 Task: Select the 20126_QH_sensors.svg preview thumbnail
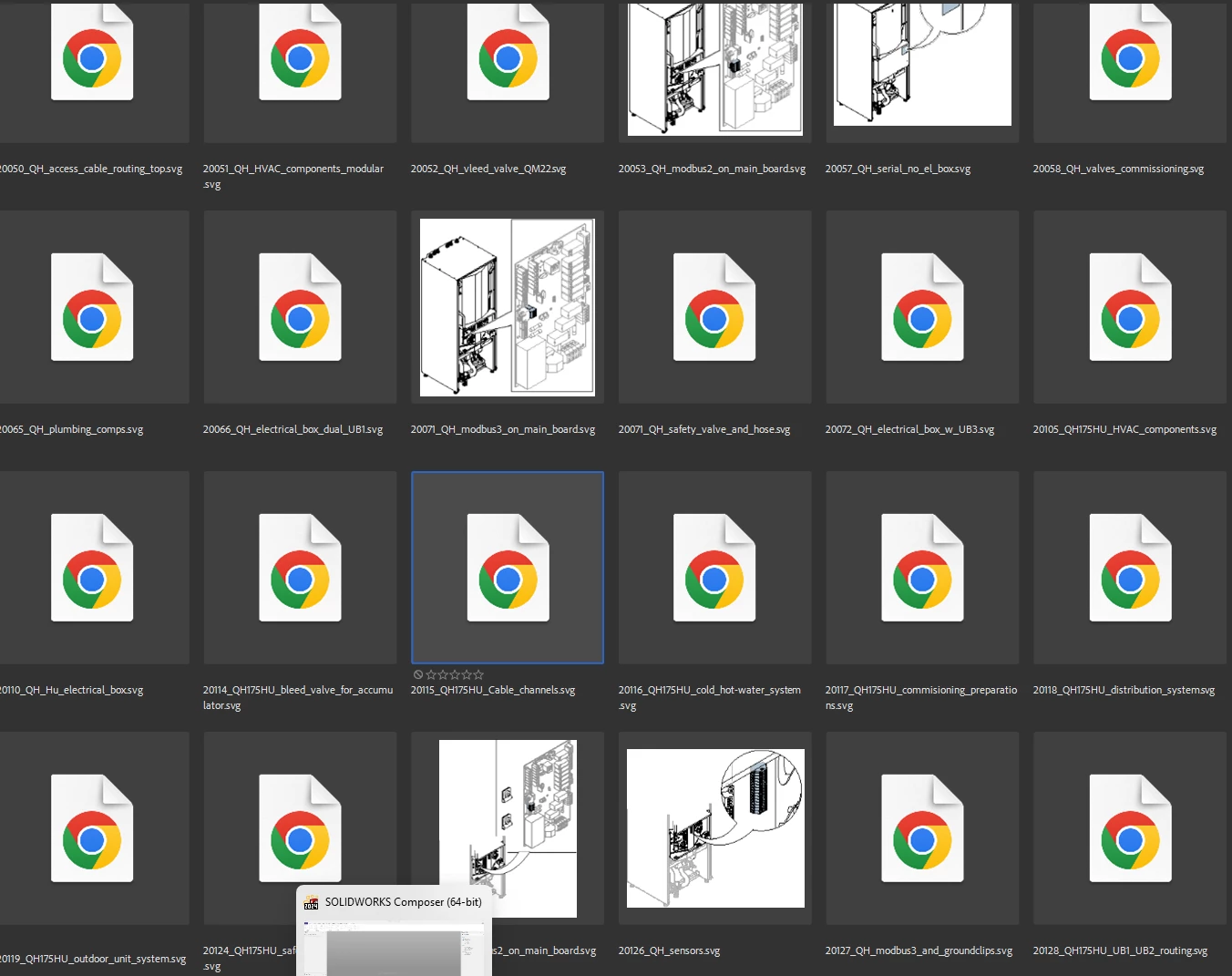pyautogui.click(x=715, y=828)
